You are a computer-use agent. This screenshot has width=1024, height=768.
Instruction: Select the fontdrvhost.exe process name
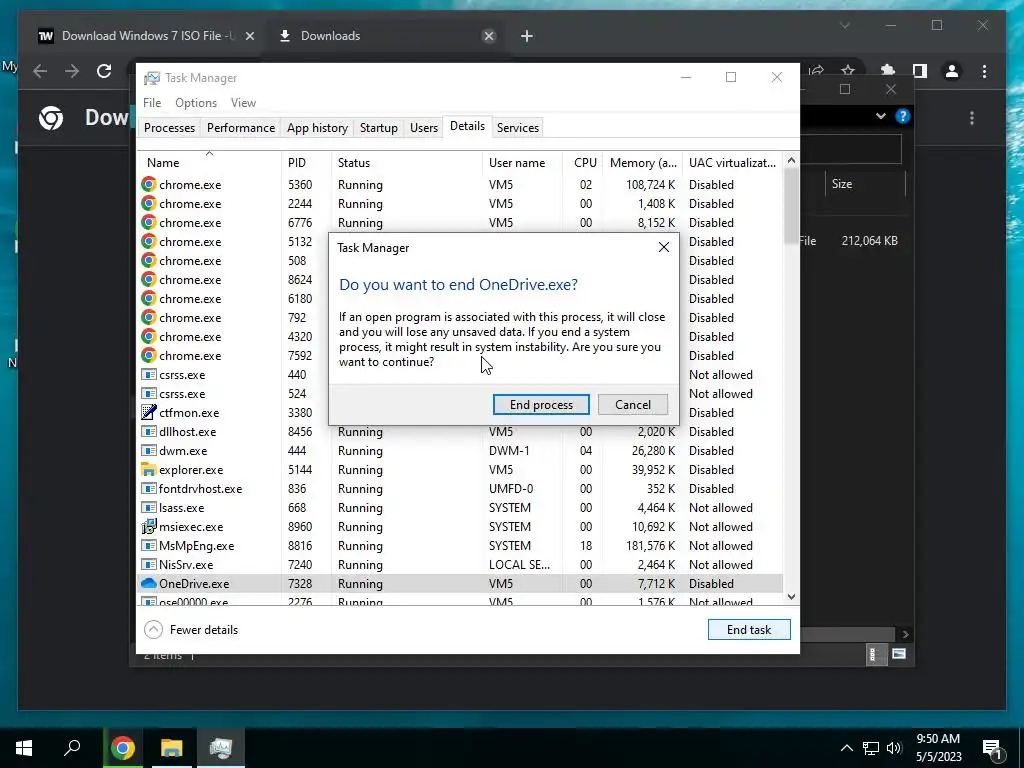pos(200,488)
